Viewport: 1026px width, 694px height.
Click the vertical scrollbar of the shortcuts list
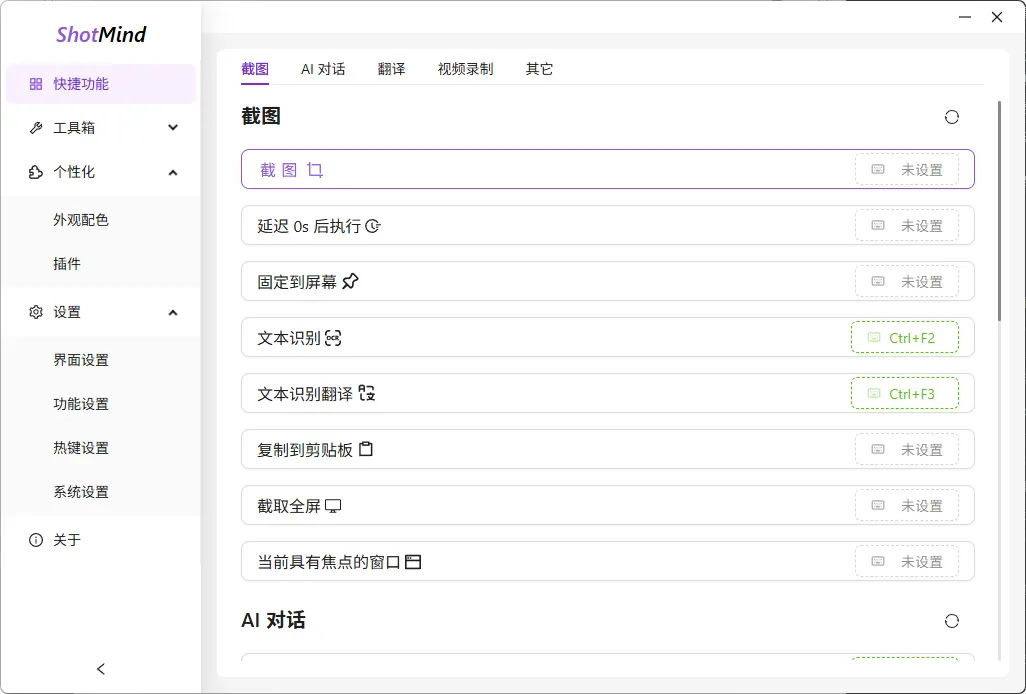click(x=999, y=211)
